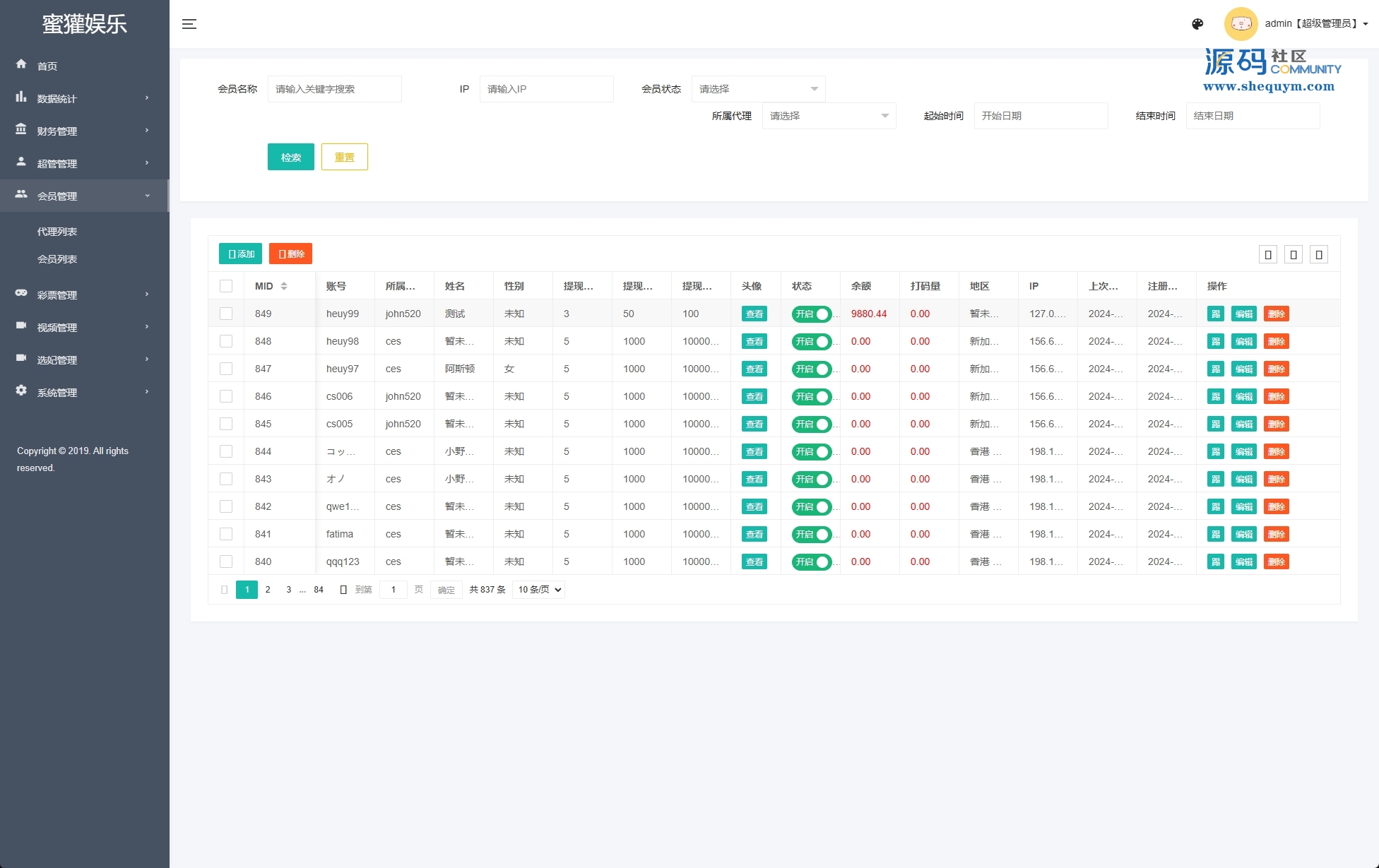Click the 系统管理 gear icon
1379x868 pixels.
tap(21, 391)
